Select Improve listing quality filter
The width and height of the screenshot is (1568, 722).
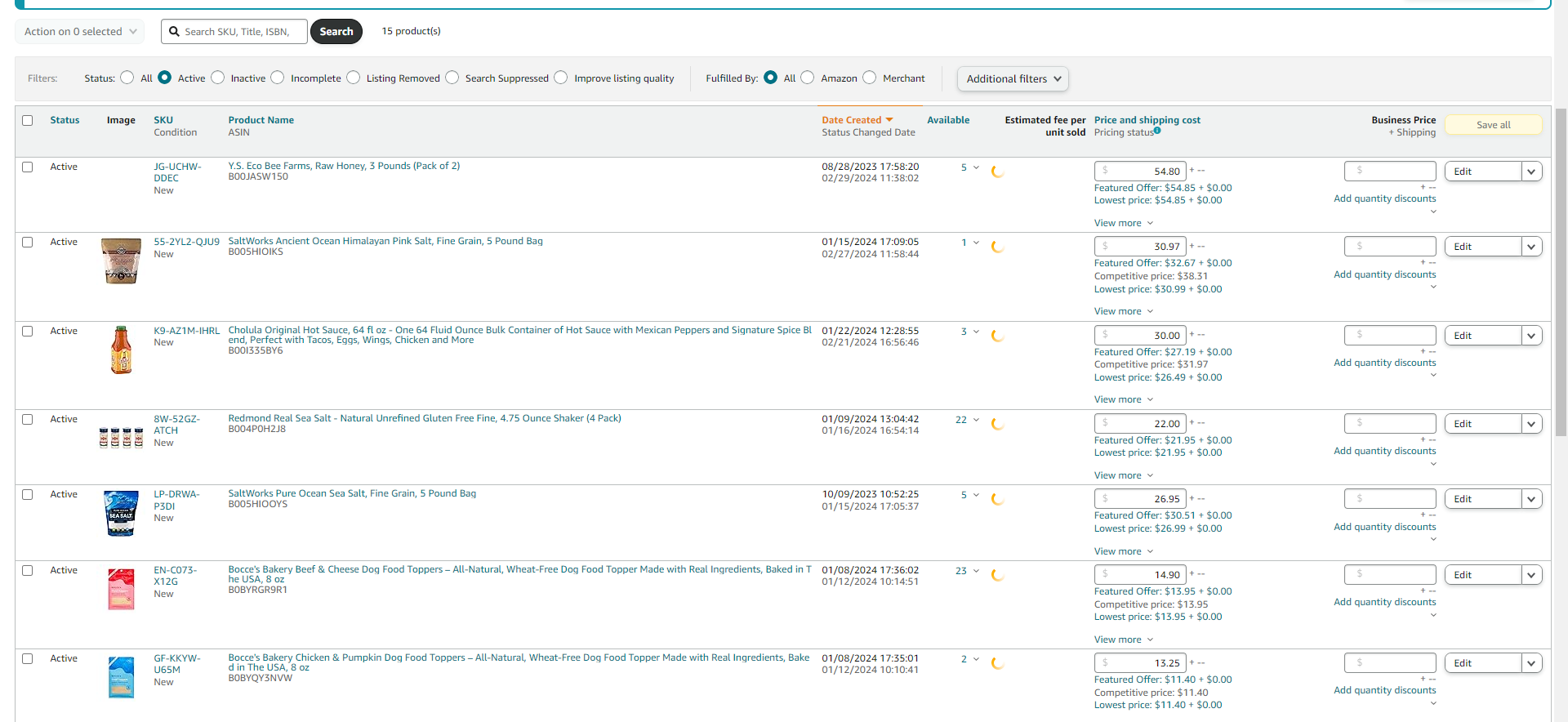[x=561, y=78]
